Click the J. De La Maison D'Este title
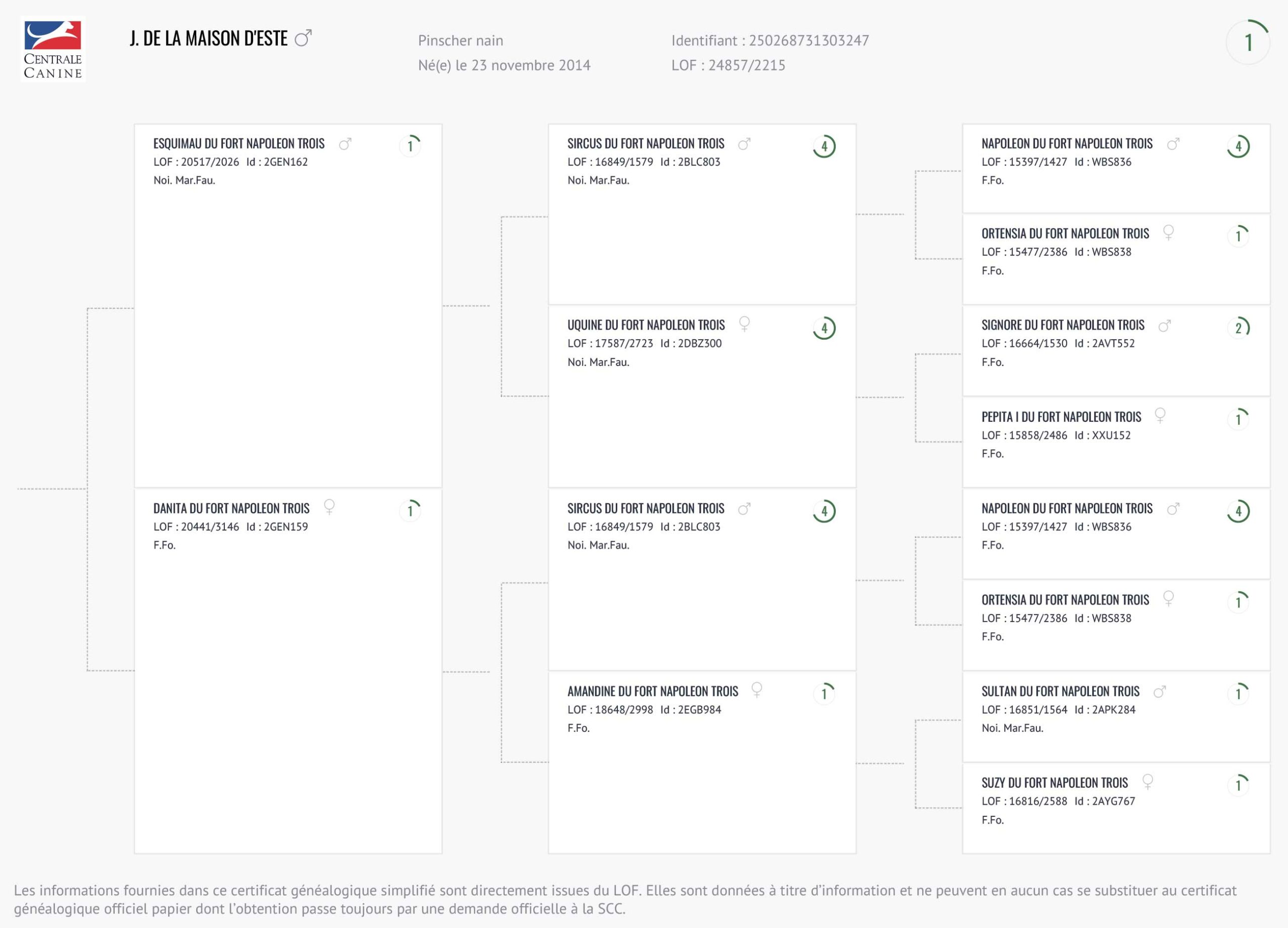1288x928 pixels. (x=208, y=39)
